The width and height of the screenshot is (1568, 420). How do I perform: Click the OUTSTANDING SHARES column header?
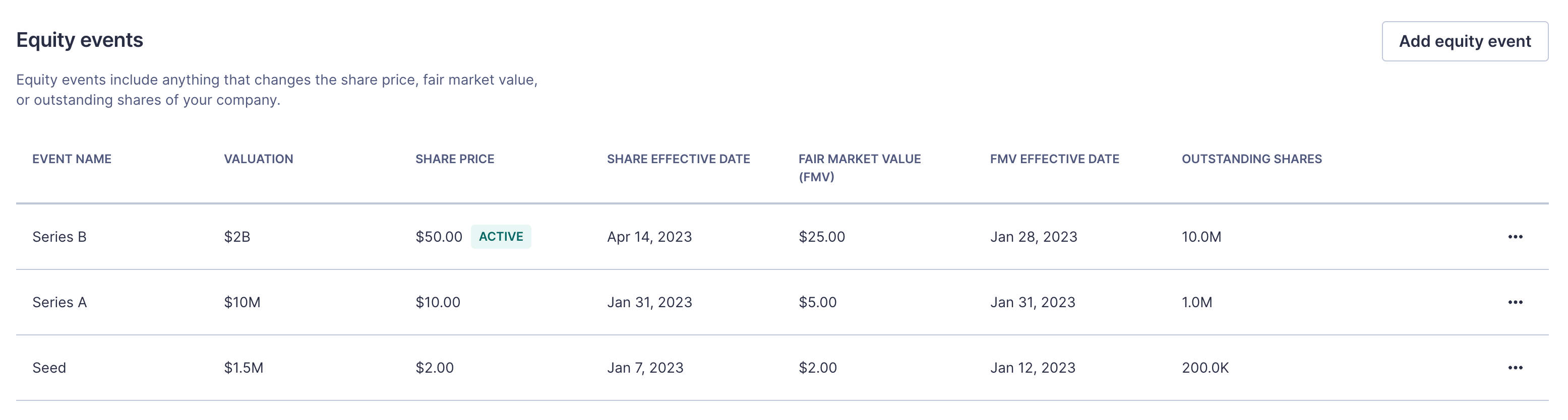pos(1251,159)
